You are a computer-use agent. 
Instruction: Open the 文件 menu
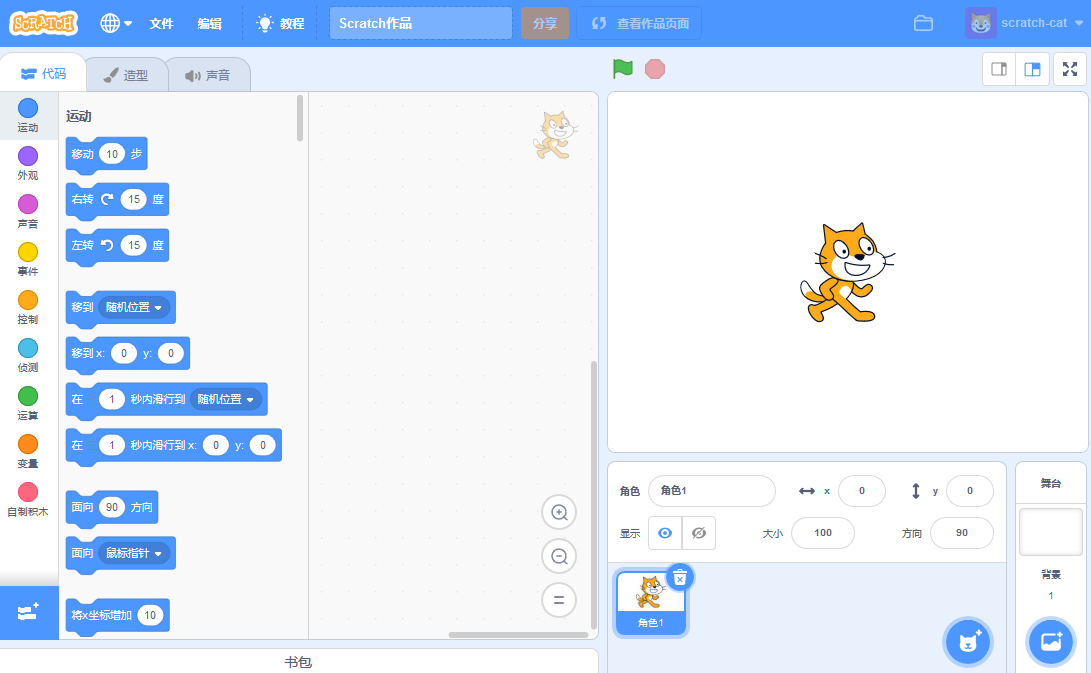(x=162, y=22)
